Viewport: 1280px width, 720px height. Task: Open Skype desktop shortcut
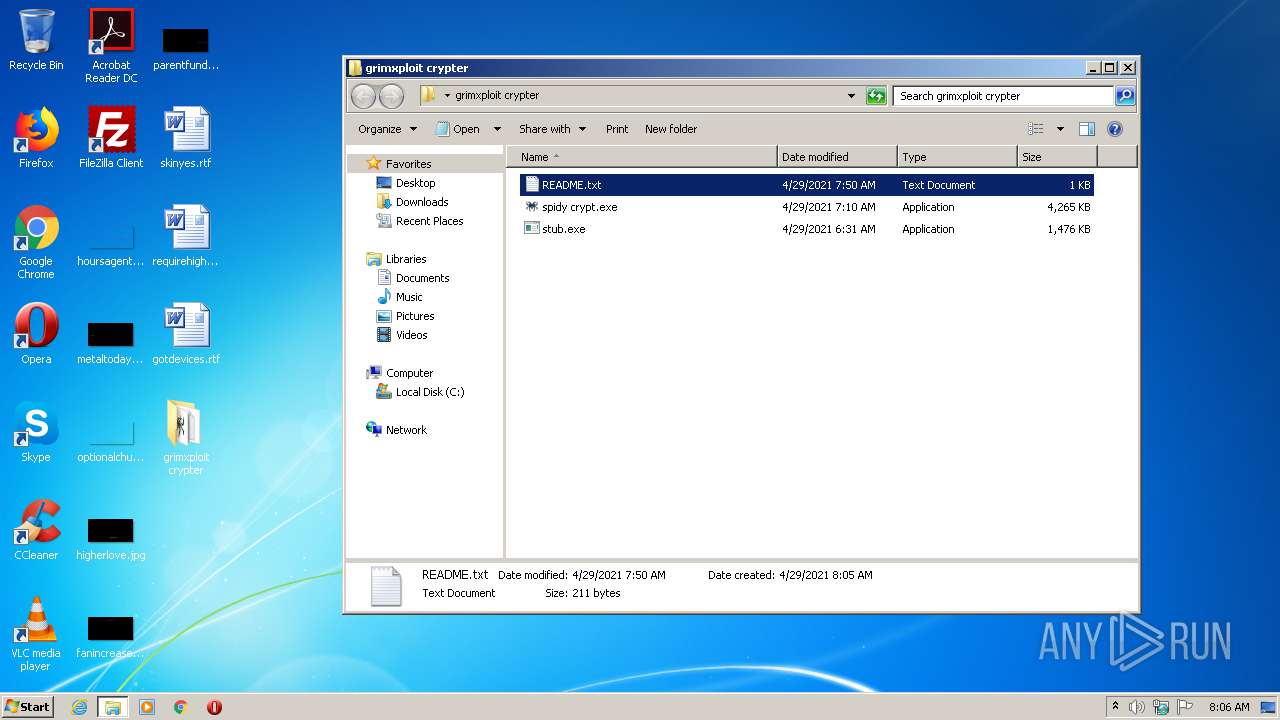(36, 432)
